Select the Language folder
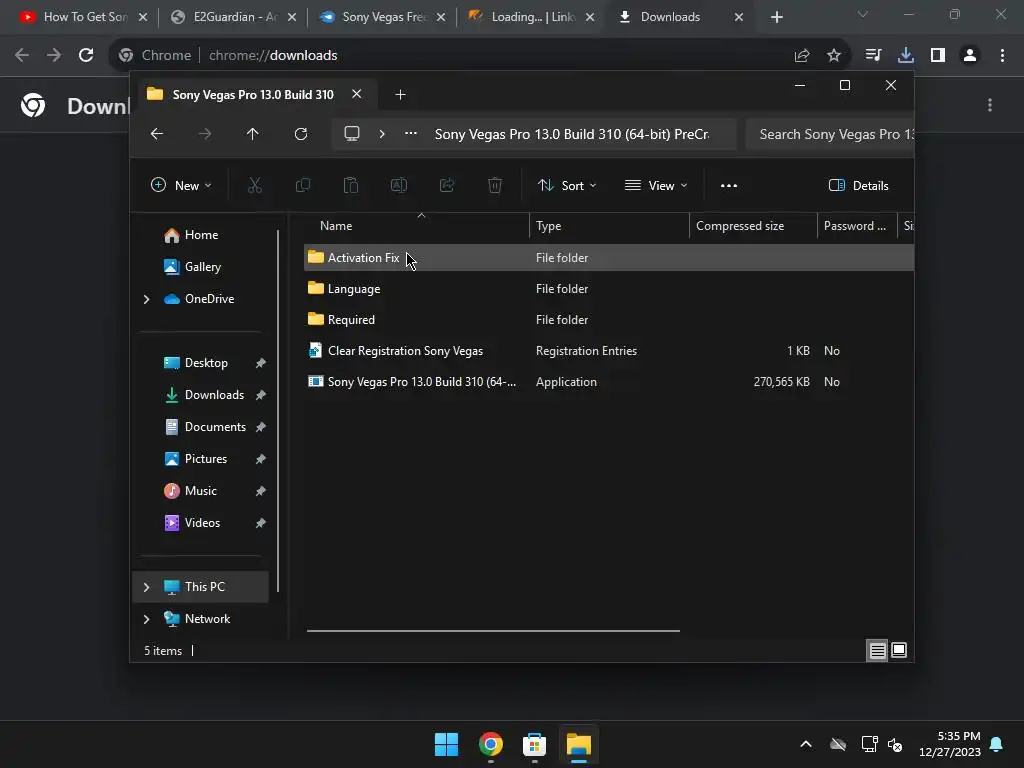 point(609,289)
